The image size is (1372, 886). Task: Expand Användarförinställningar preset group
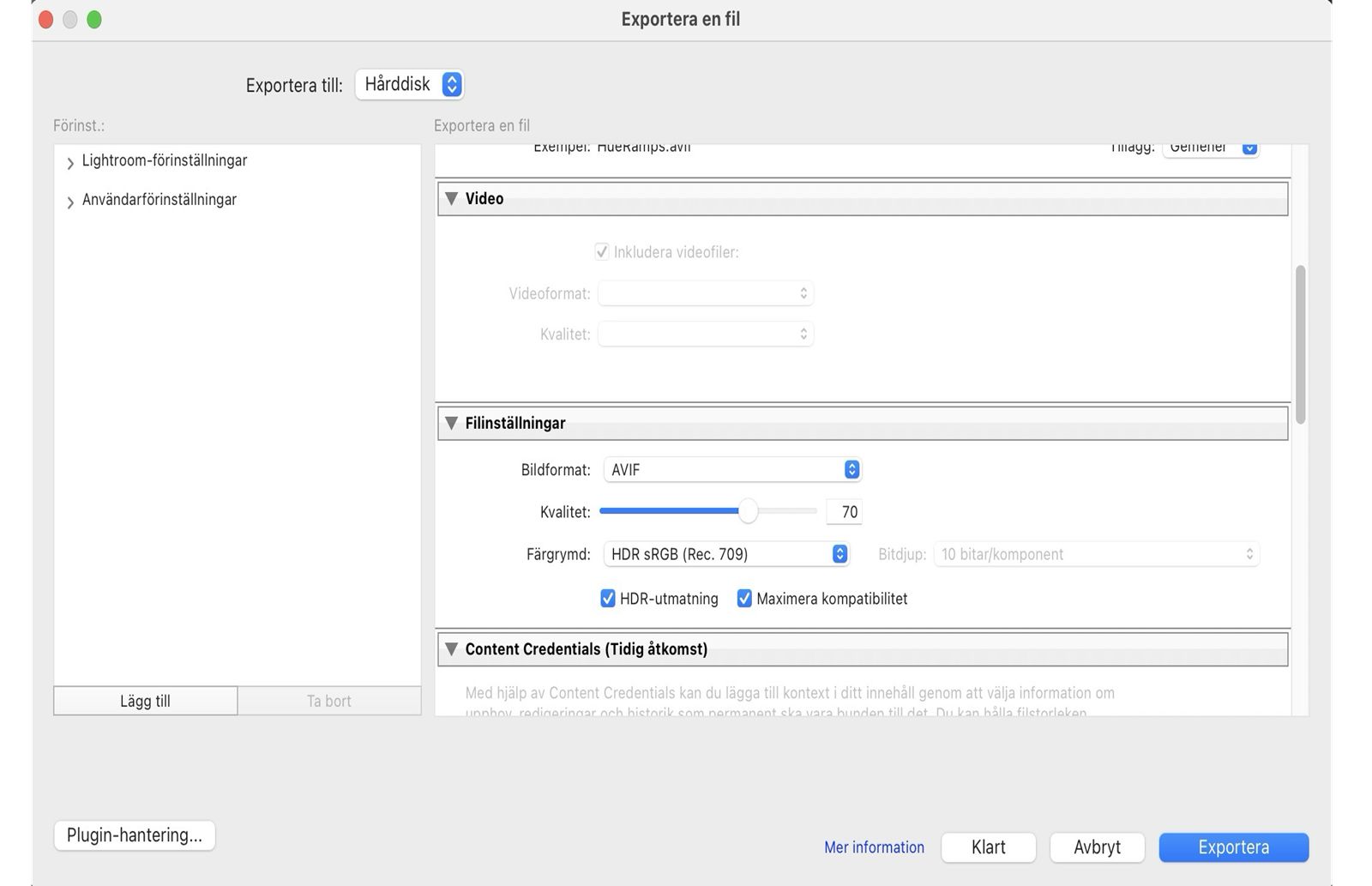point(70,202)
